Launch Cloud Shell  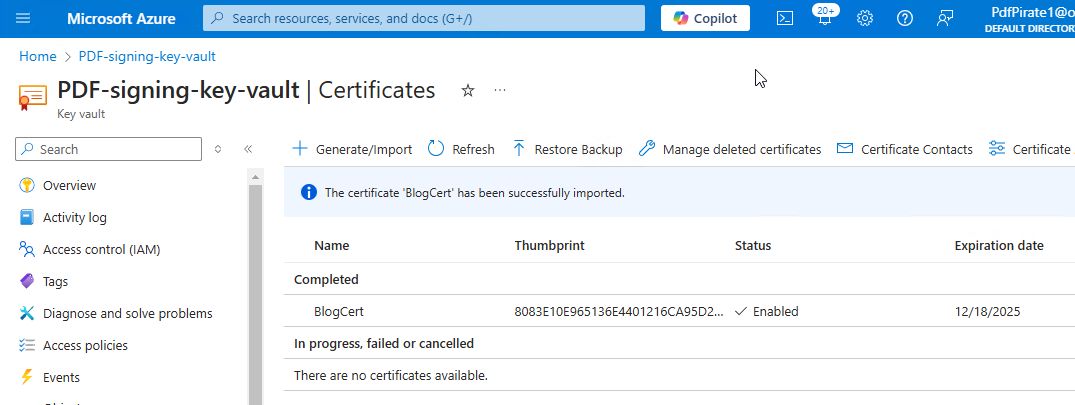click(x=785, y=19)
